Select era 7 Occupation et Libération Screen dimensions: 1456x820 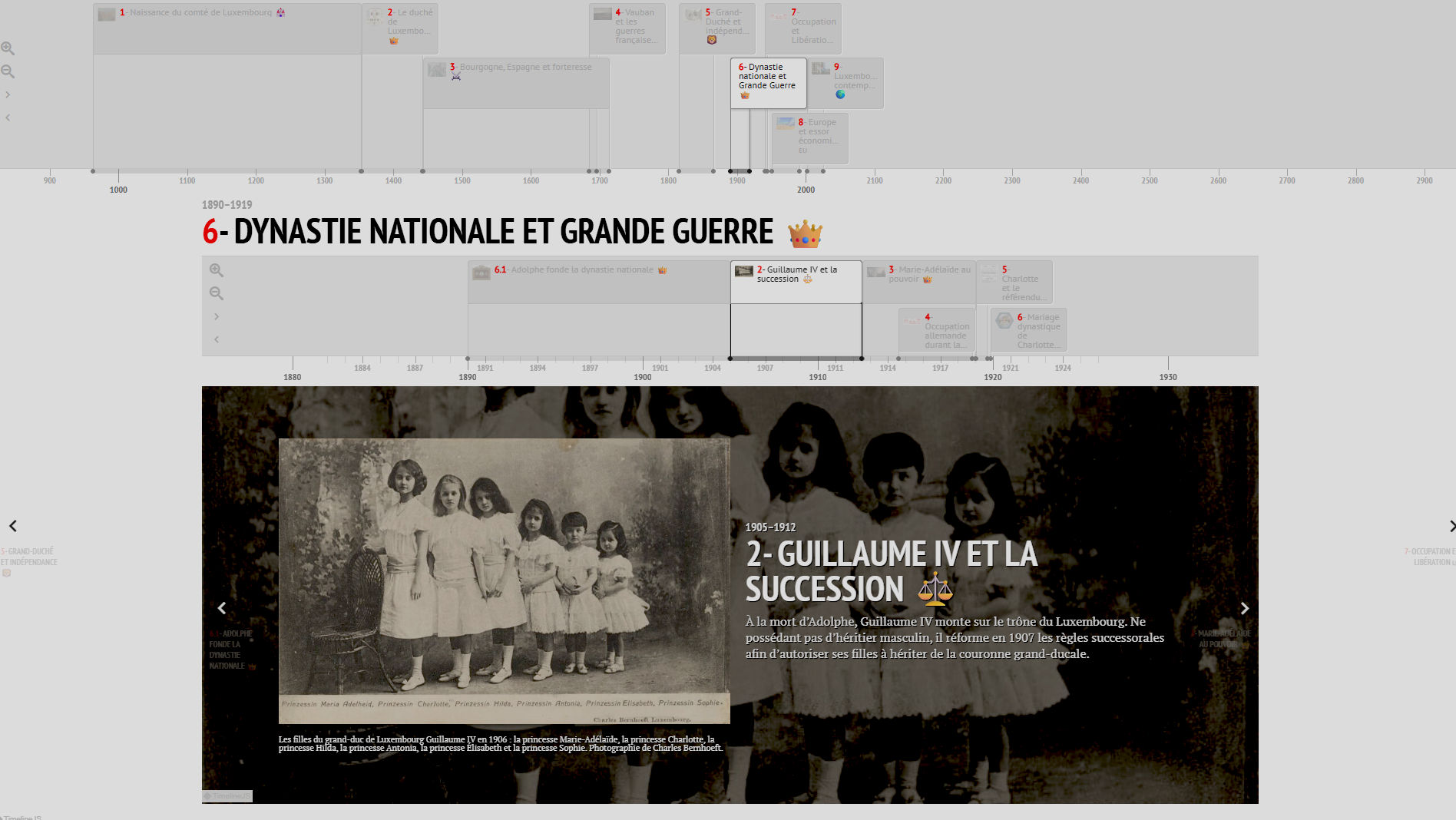[x=803, y=28]
